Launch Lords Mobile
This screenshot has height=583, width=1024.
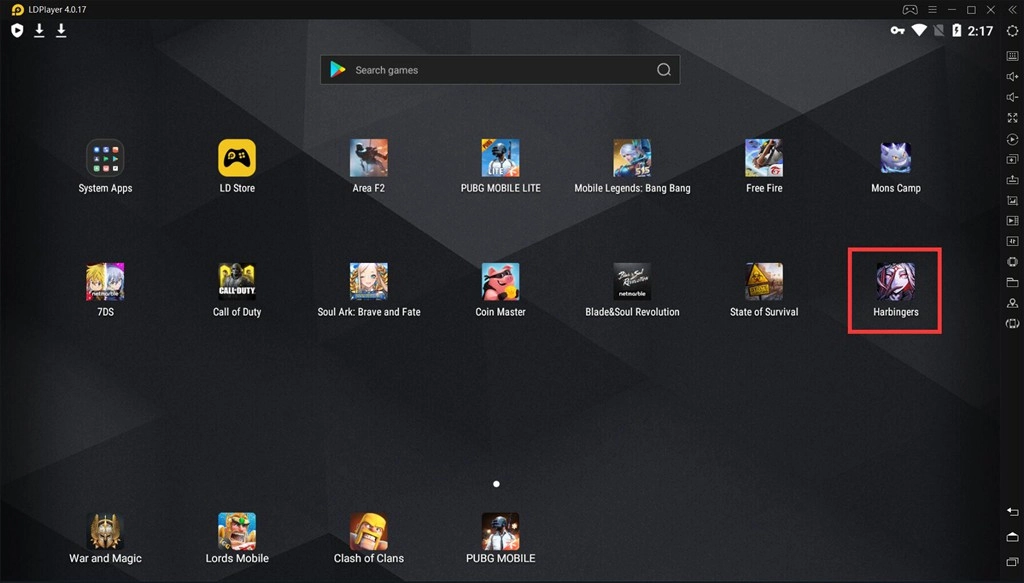coord(237,531)
